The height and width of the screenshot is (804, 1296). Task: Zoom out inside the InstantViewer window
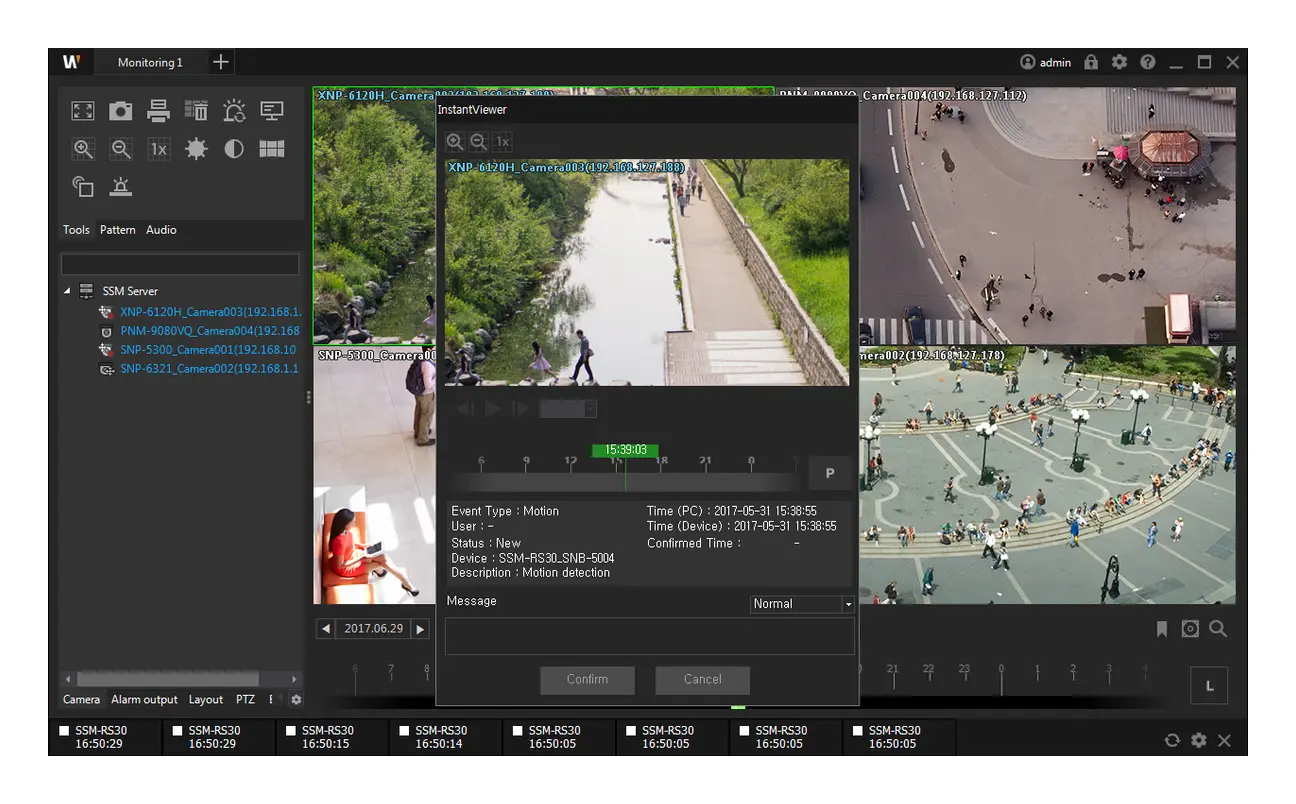coord(479,142)
